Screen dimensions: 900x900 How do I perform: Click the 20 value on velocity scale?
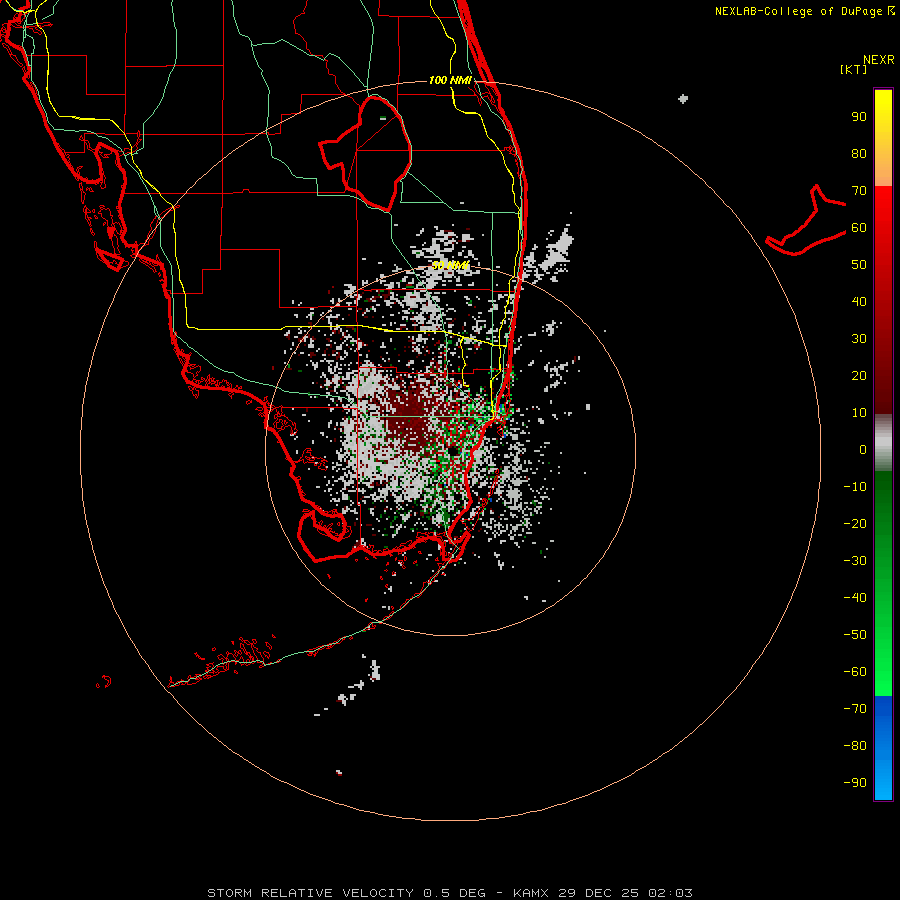point(859,376)
